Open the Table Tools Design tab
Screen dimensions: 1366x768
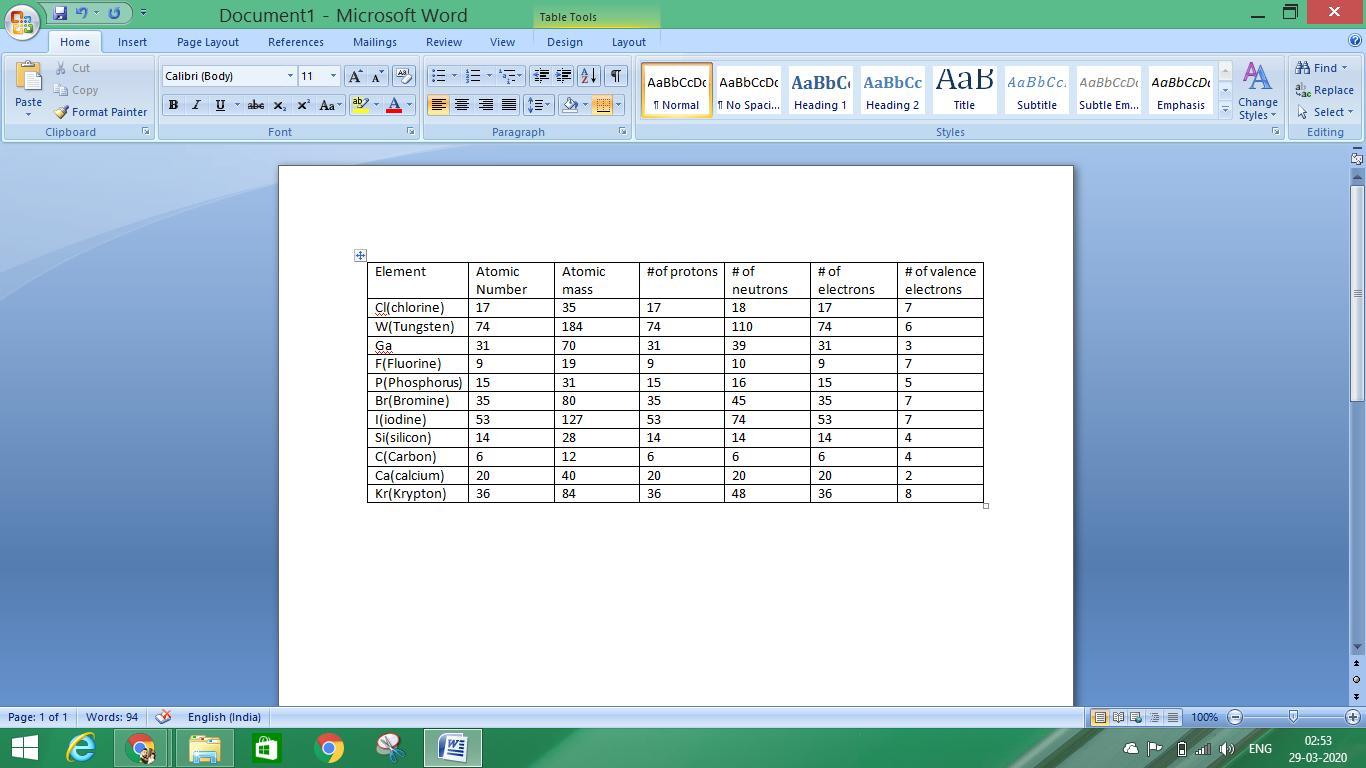click(x=564, y=42)
